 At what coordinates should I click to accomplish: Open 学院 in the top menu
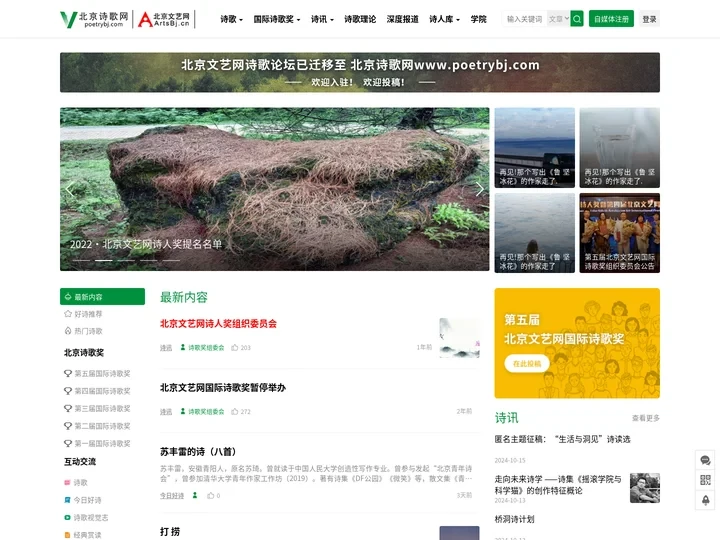478,19
